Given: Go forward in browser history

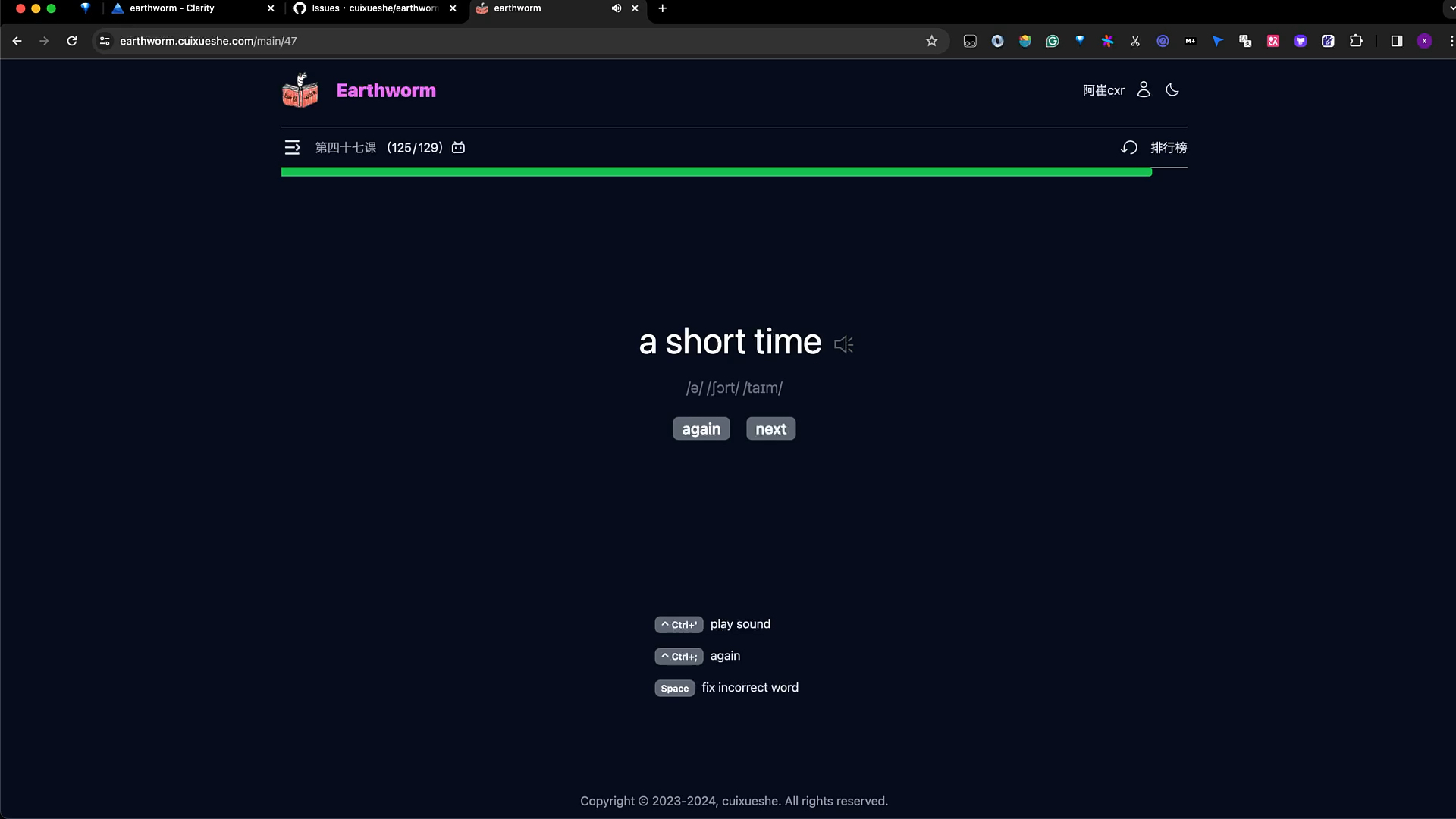Looking at the screenshot, I should click(44, 41).
